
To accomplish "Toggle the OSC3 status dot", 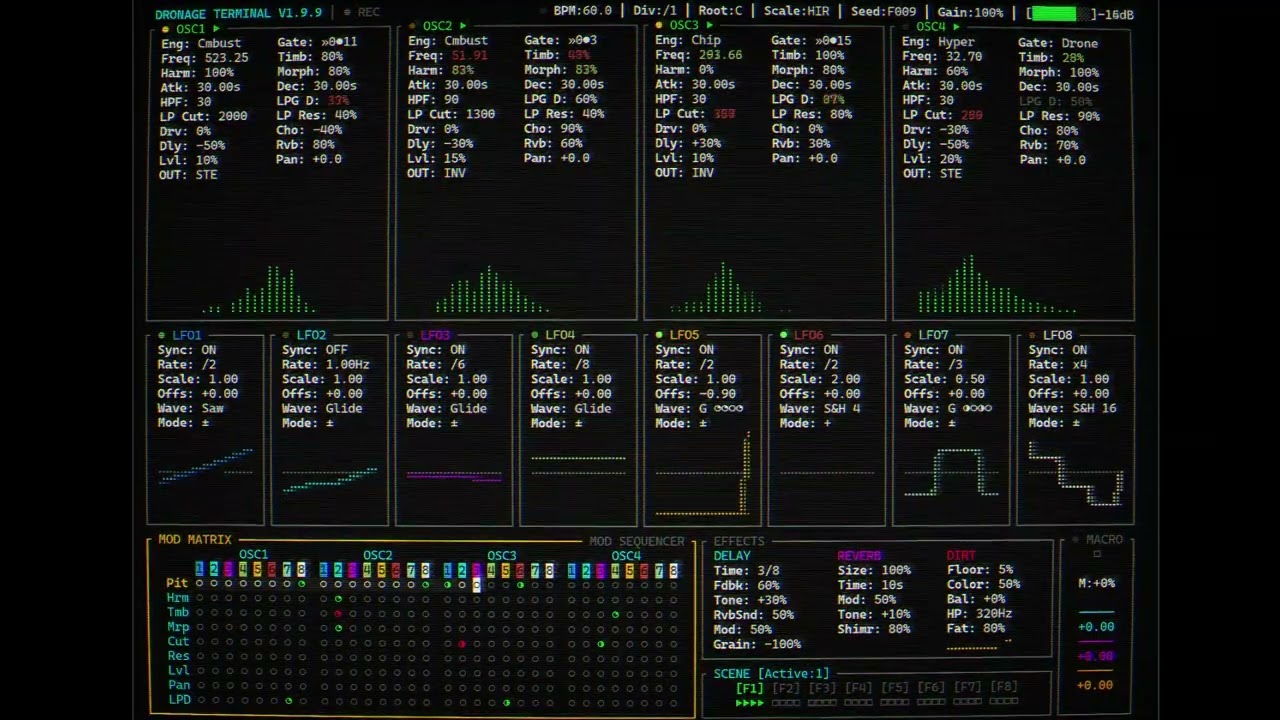I will [x=660, y=25].
